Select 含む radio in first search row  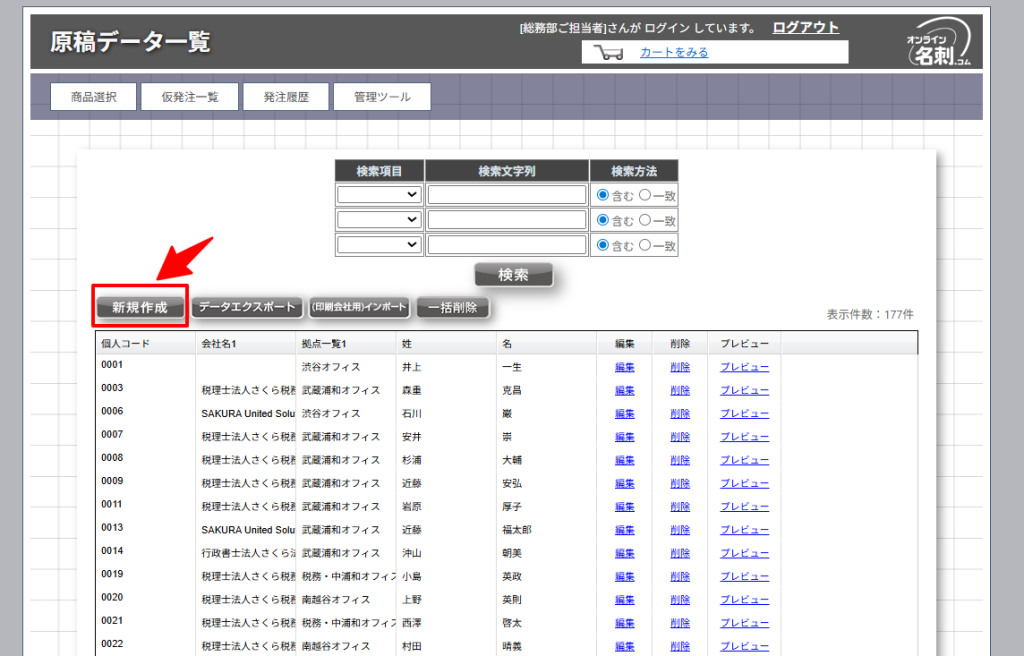coord(603,195)
